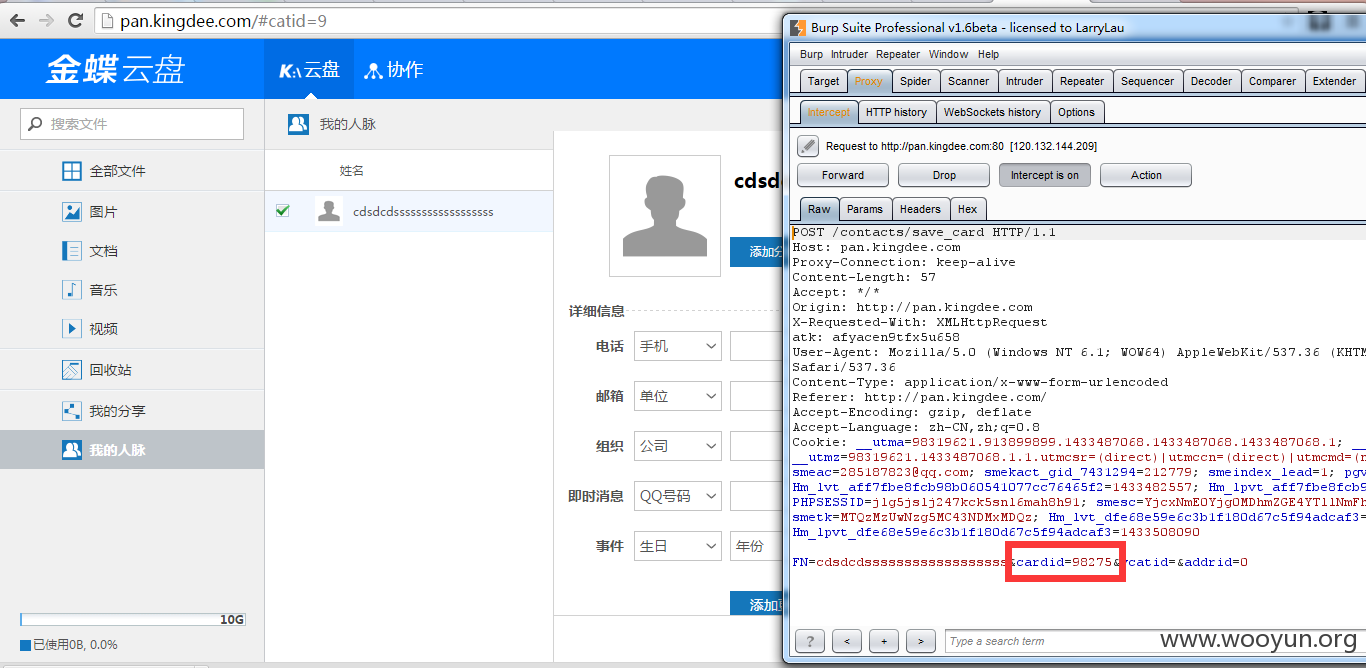Open the Window menu in Burp Suite
Screen dimensions: 1366x668
[948, 54]
